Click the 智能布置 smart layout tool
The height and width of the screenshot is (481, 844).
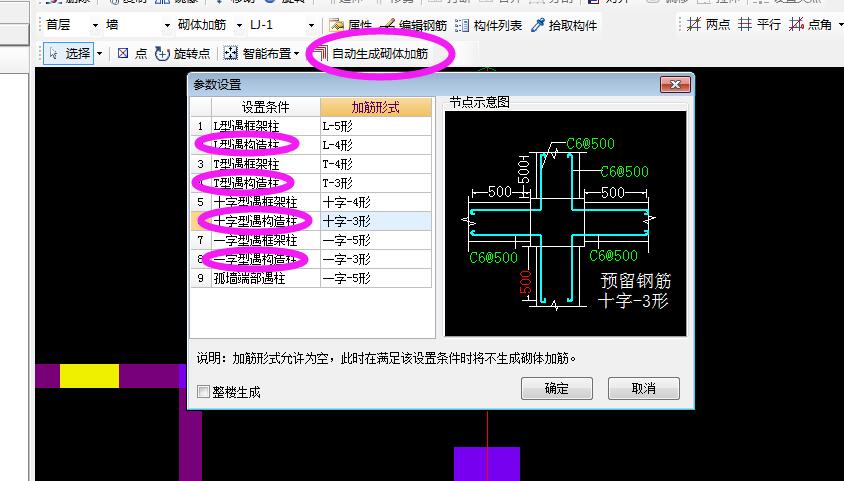pos(257,53)
